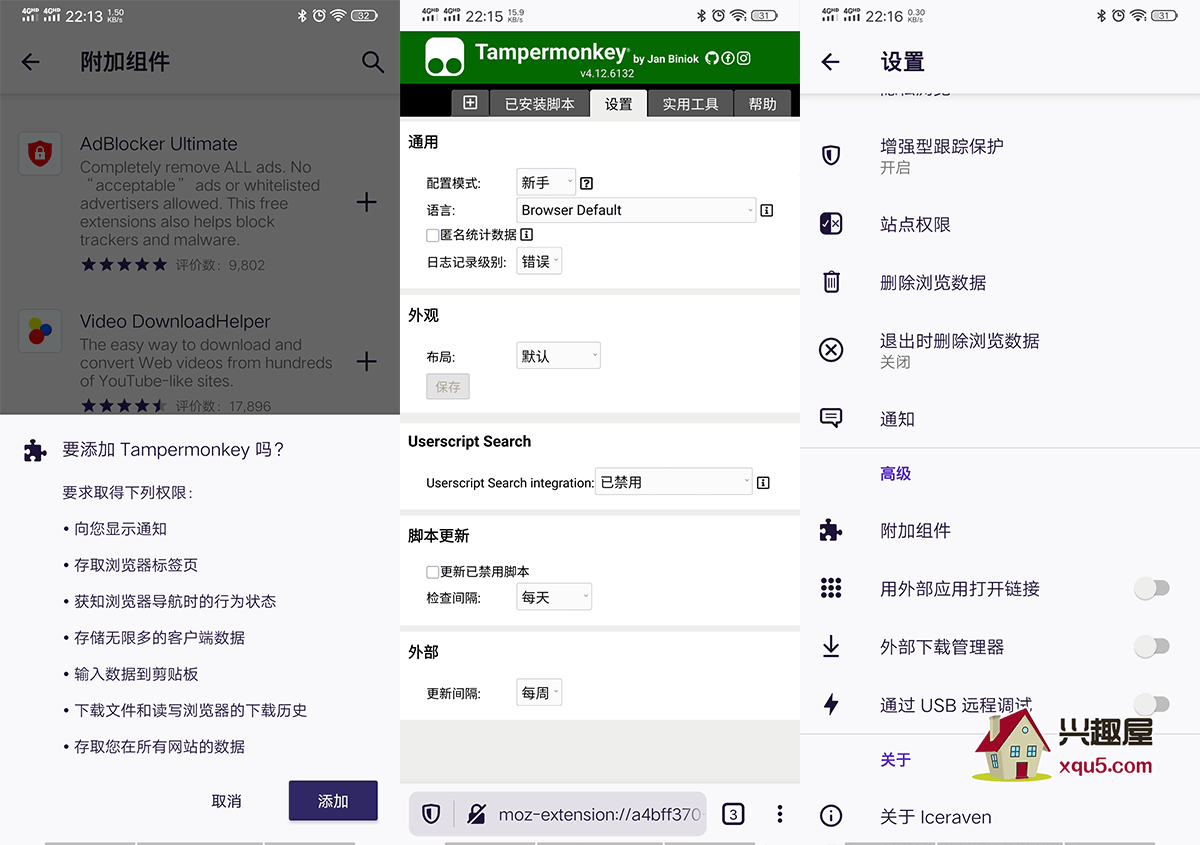This screenshot has height=845, width=1200.
Task: Open 关于 Iceraven
Action: 1000,816
